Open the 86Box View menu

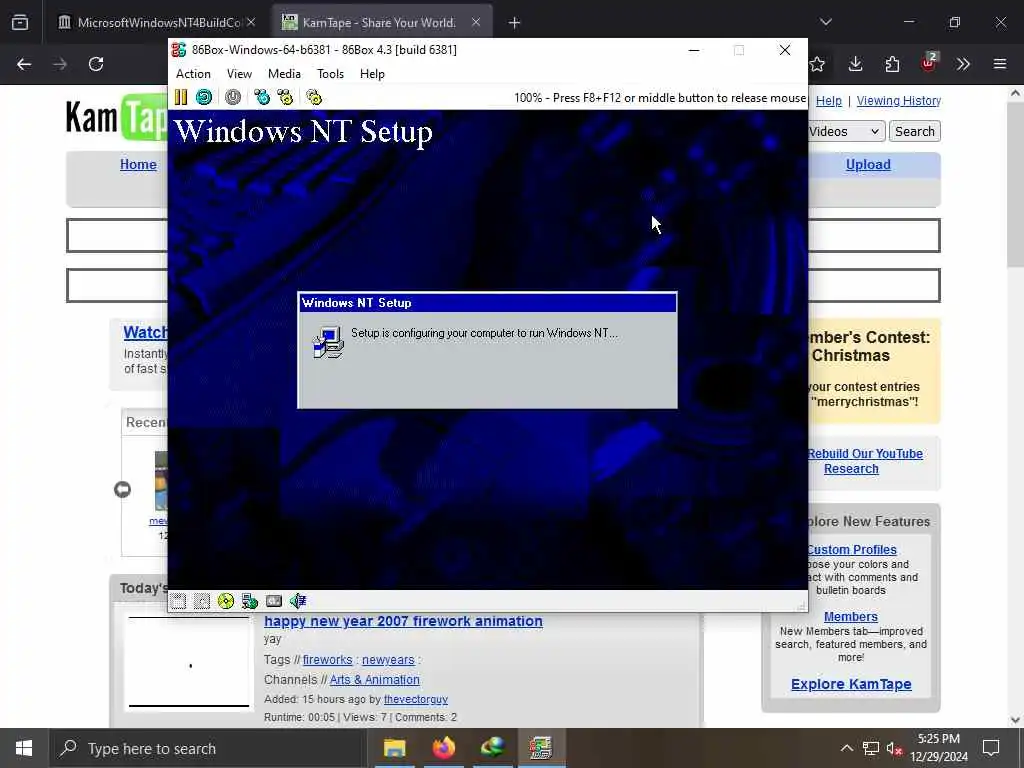click(x=239, y=74)
